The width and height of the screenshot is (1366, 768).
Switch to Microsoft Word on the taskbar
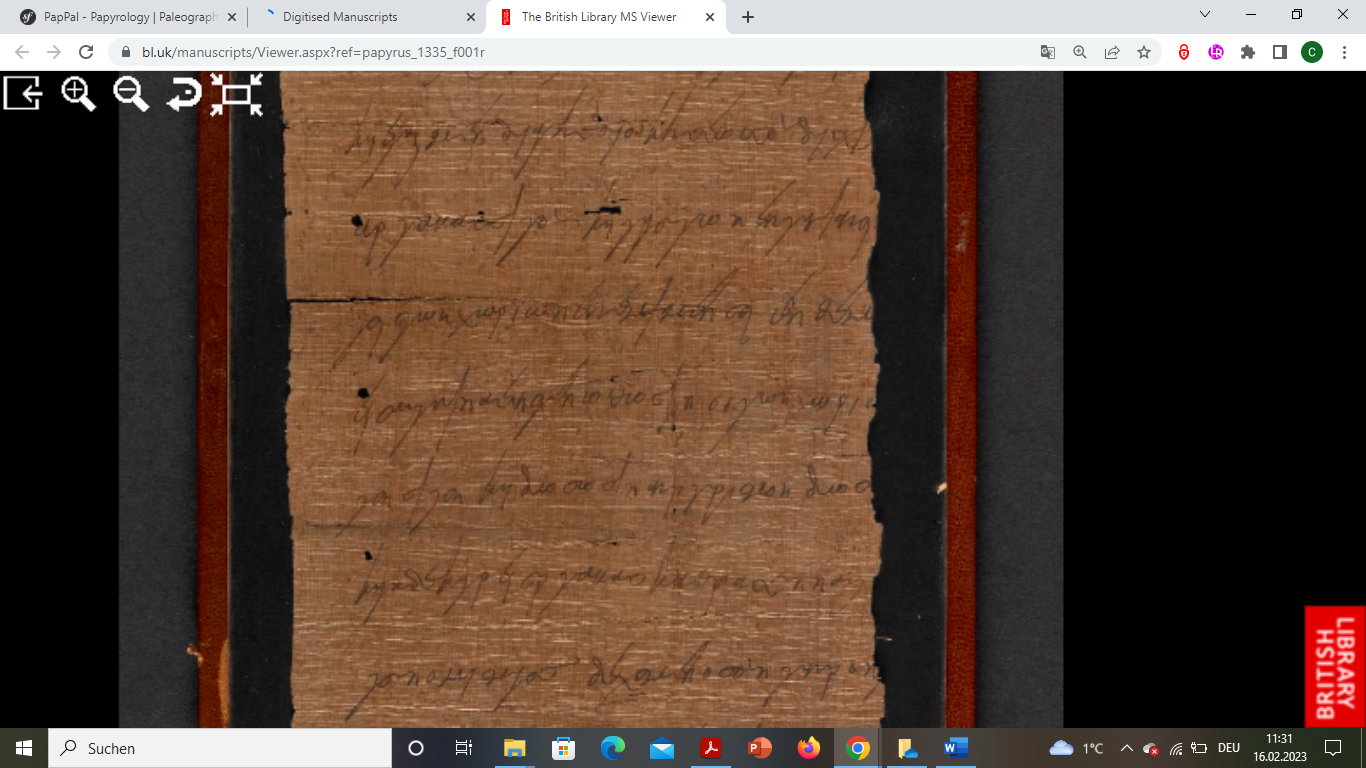click(956, 748)
